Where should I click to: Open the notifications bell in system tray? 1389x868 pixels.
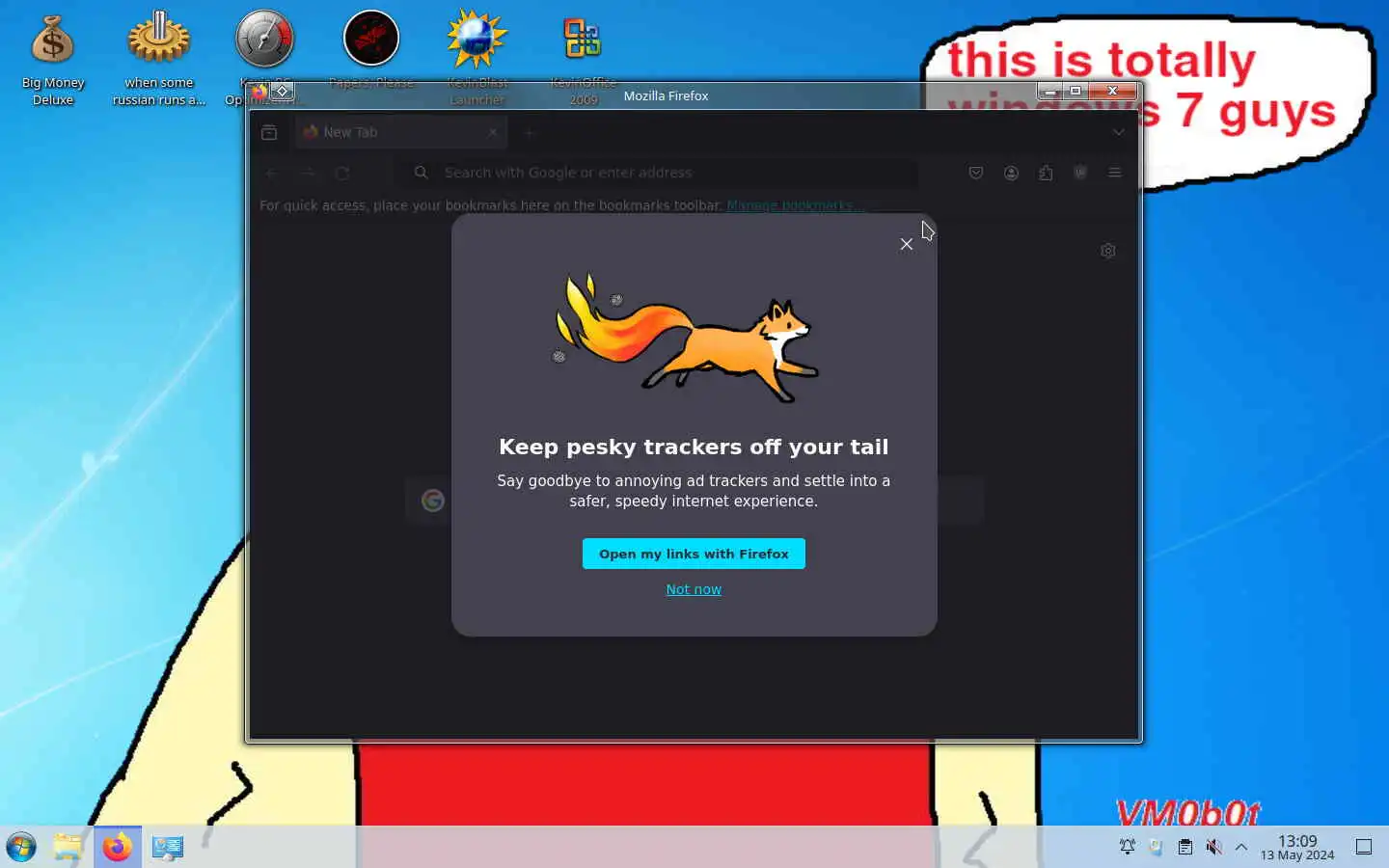(1127, 847)
